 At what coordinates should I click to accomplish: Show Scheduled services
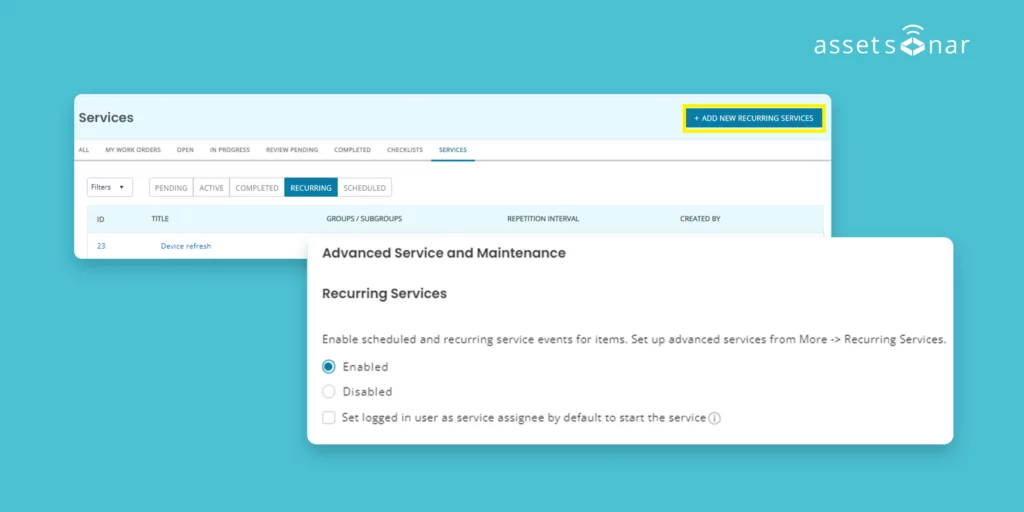click(364, 188)
